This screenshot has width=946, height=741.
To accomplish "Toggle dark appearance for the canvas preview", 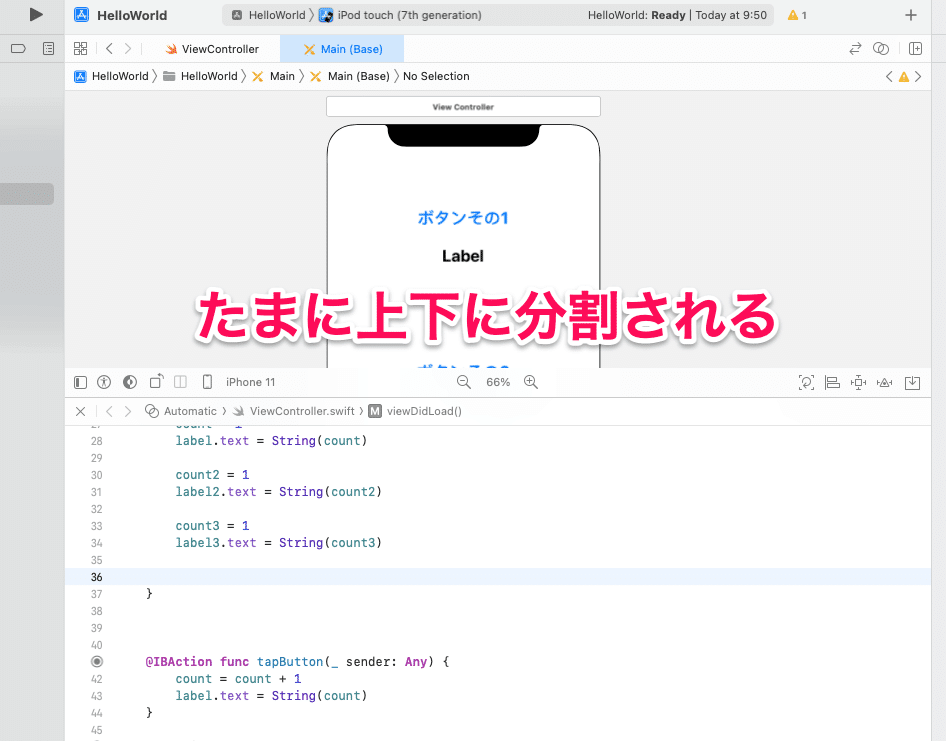I will tap(129, 381).
